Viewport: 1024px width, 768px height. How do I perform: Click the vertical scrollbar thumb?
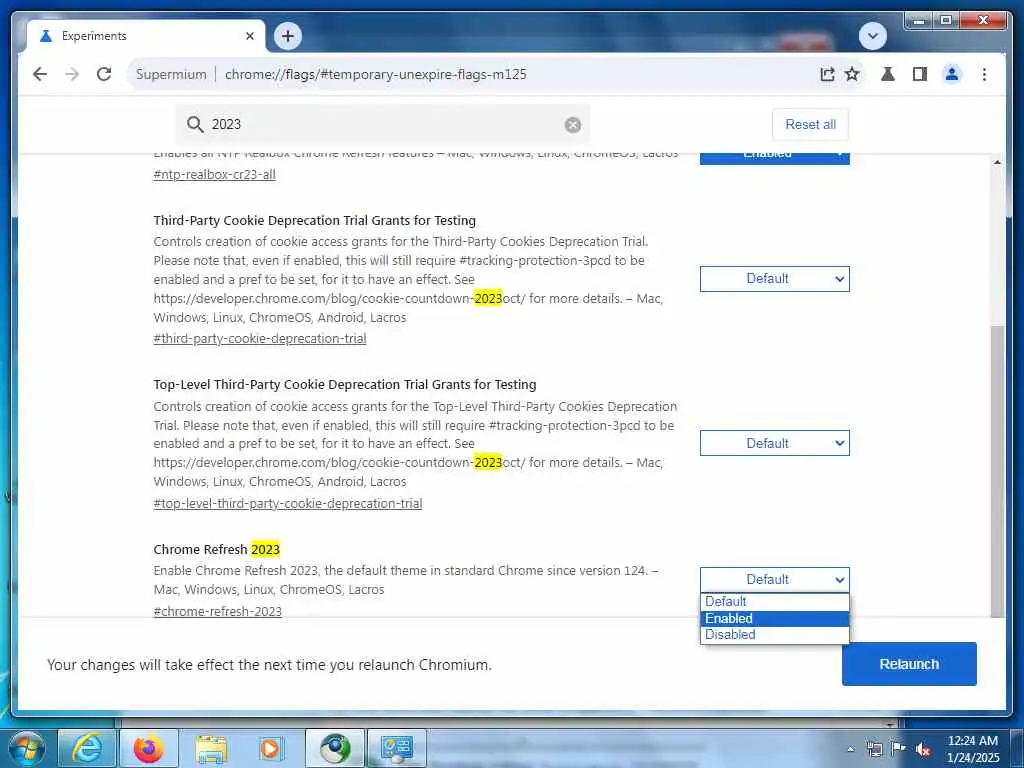click(x=997, y=470)
